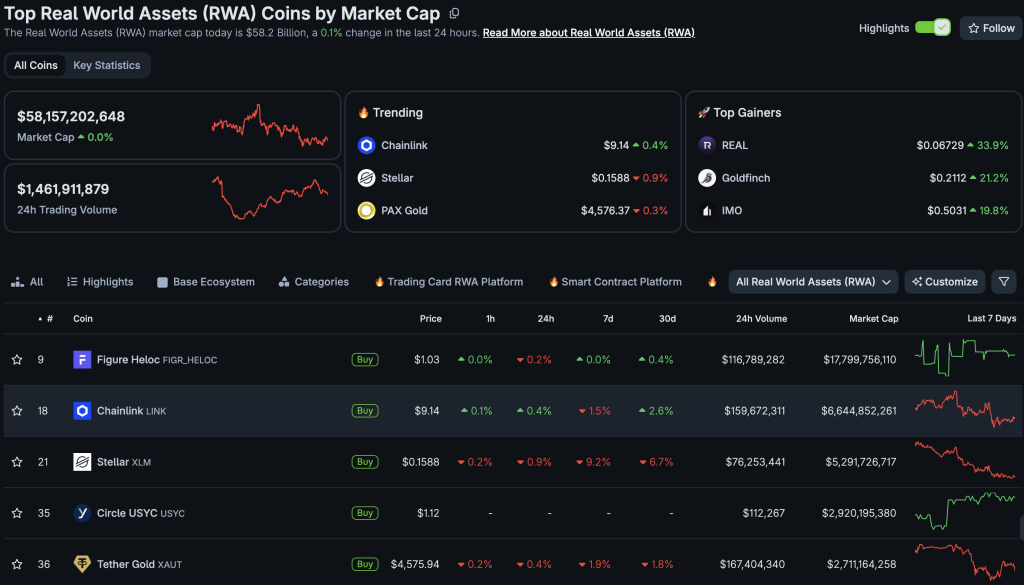1024x585 pixels.
Task: Open Stellar 7-day sparkline chart
Action: coord(965,460)
